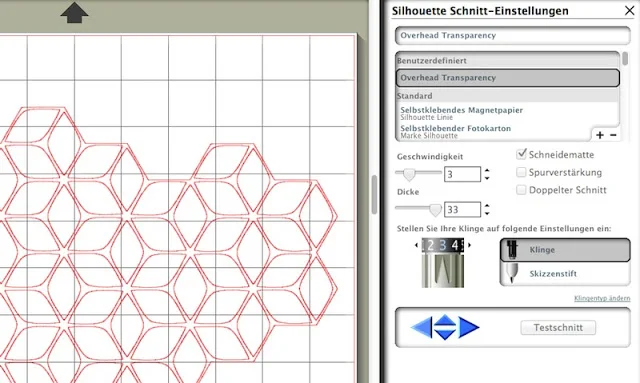
Task: Enable the Doppelter Schnitt checkbox
Action: tap(521, 190)
